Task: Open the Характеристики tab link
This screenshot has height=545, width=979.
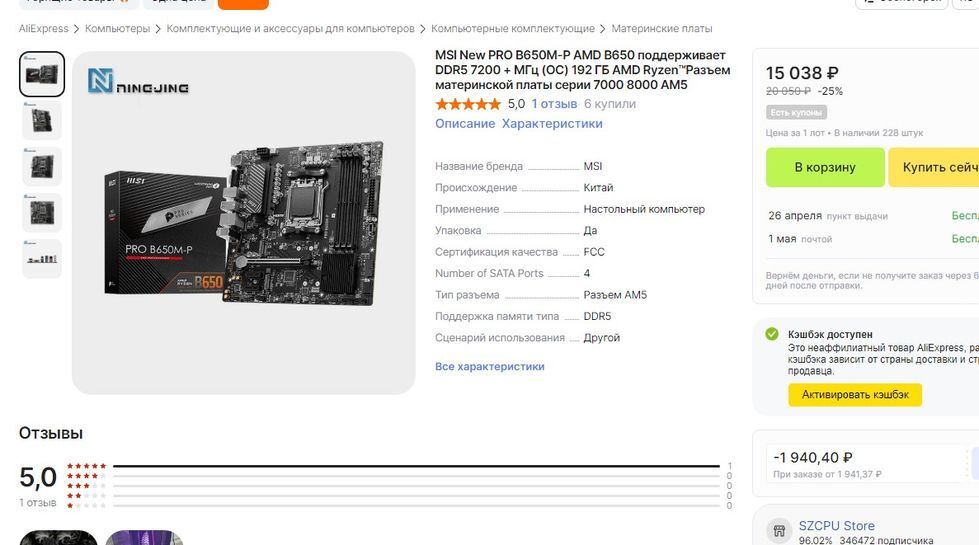Action: (x=553, y=124)
